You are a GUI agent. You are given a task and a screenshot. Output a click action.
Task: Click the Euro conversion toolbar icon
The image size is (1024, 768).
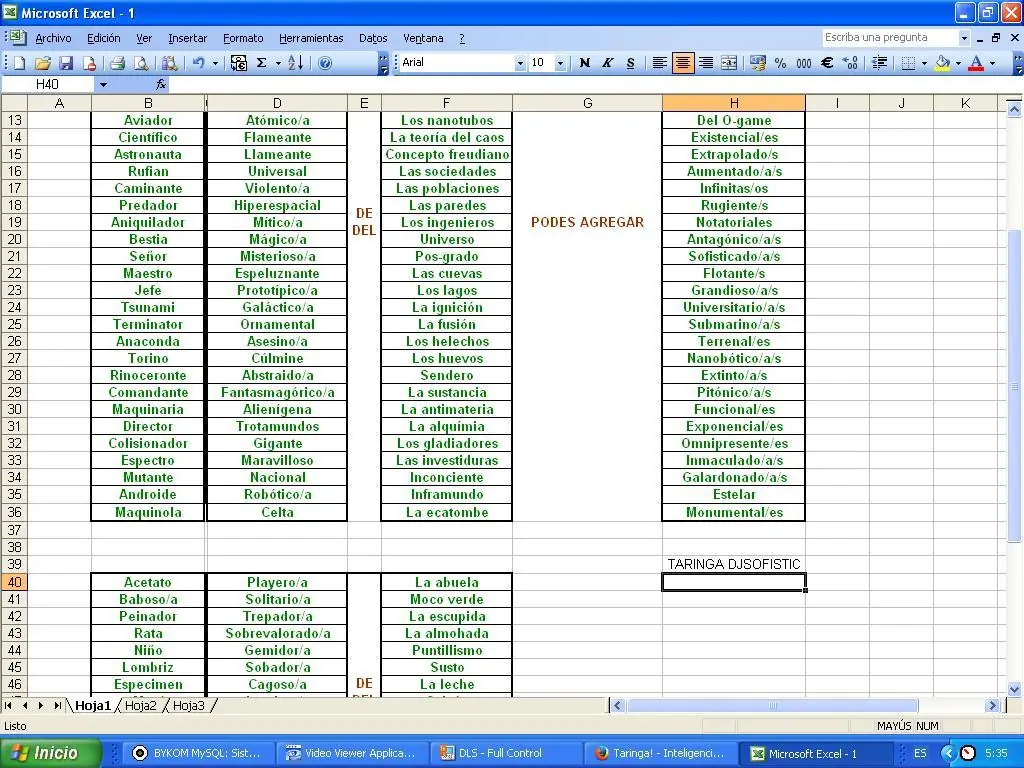pos(239,63)
